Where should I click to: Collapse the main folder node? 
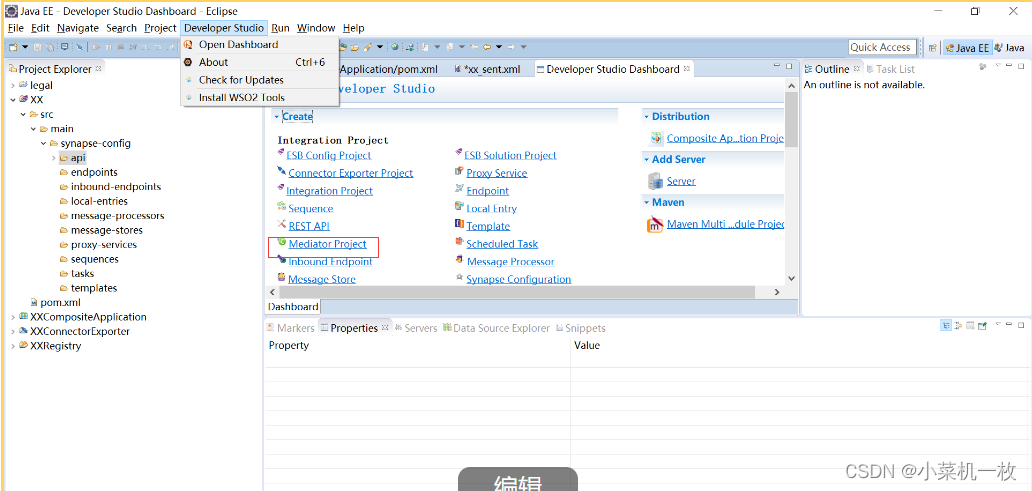tap(34, 129)
